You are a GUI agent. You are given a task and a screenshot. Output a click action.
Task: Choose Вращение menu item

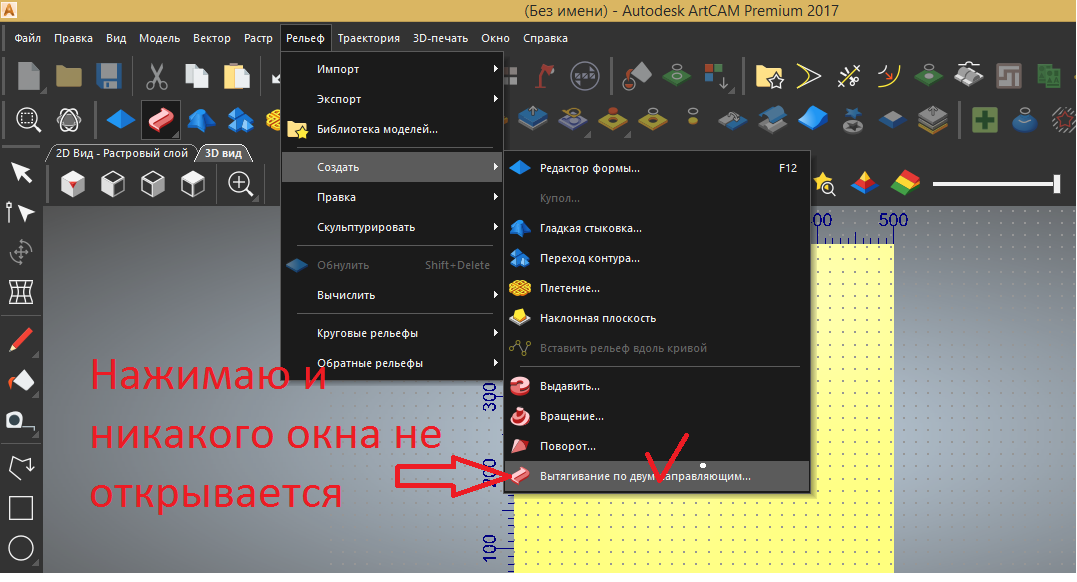pyautogui.click(x=657, y=416)
